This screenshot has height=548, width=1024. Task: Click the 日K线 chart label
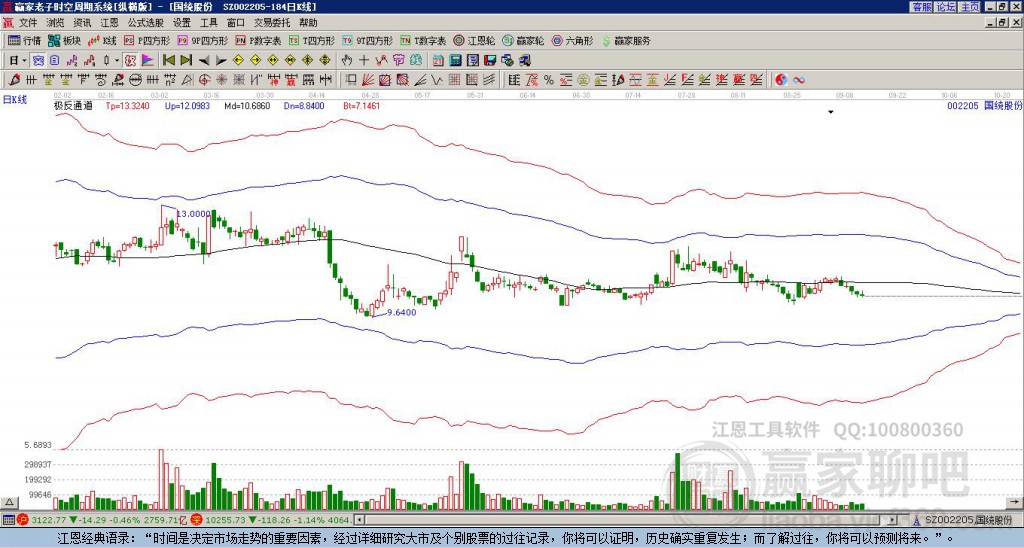pyautogui.click(x=15, y=99)
